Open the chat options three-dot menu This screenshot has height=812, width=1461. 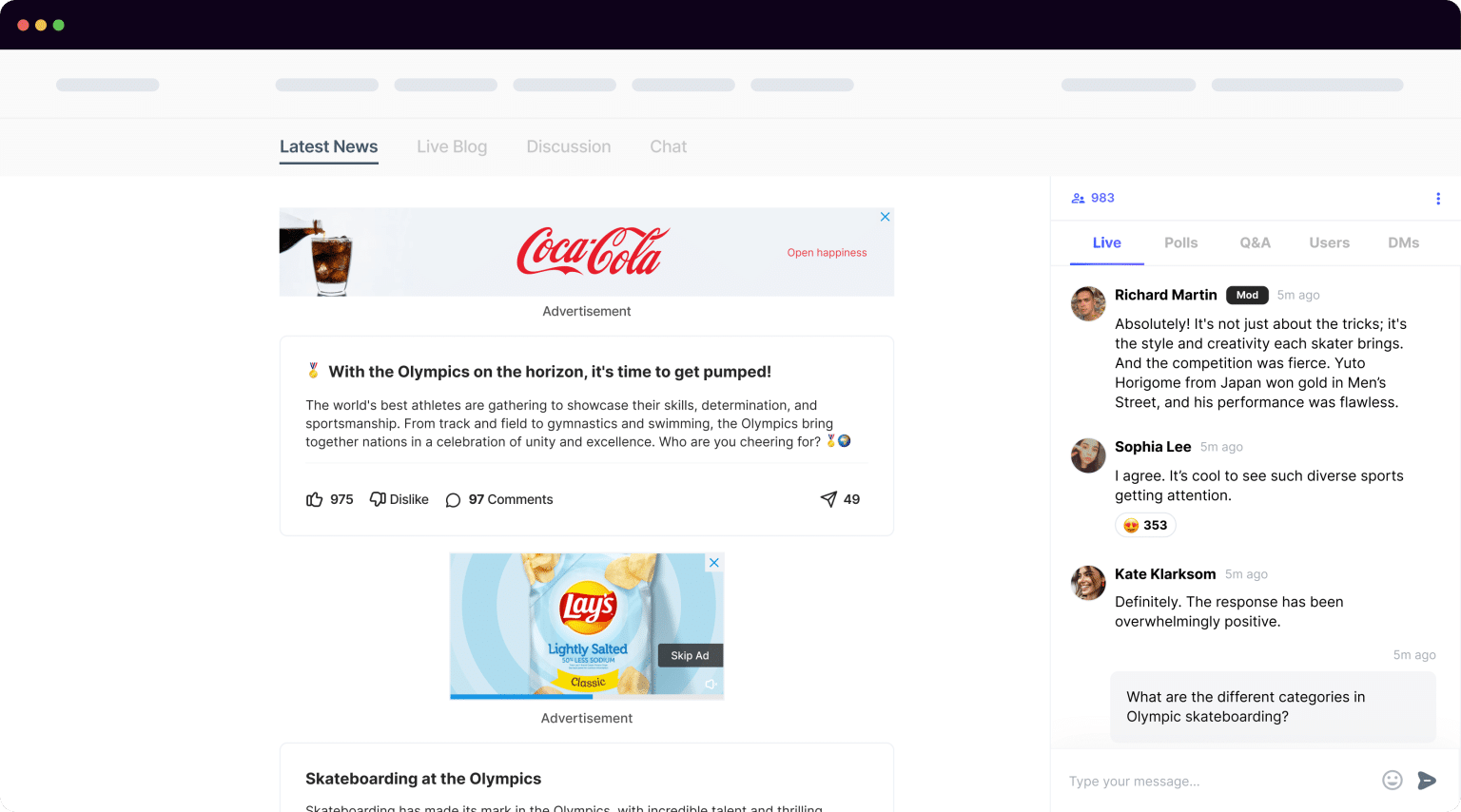[x=1438, y=198]
